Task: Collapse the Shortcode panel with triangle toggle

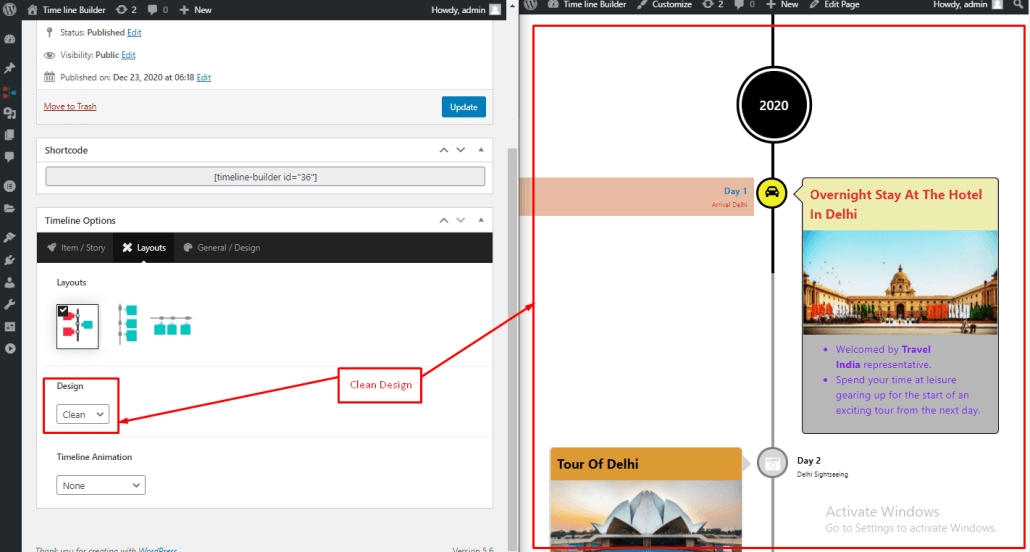Action: (481, 150)
